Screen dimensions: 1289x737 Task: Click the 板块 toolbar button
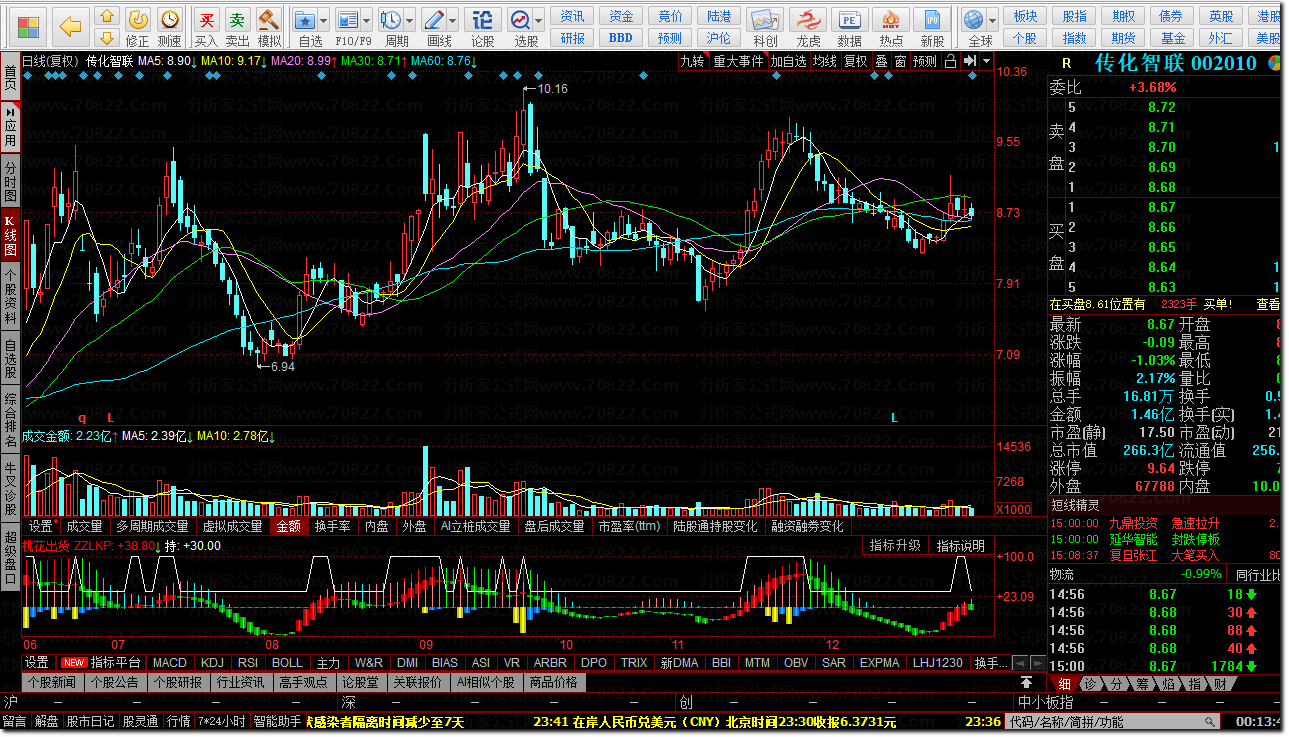click(x=1025, y=16)
